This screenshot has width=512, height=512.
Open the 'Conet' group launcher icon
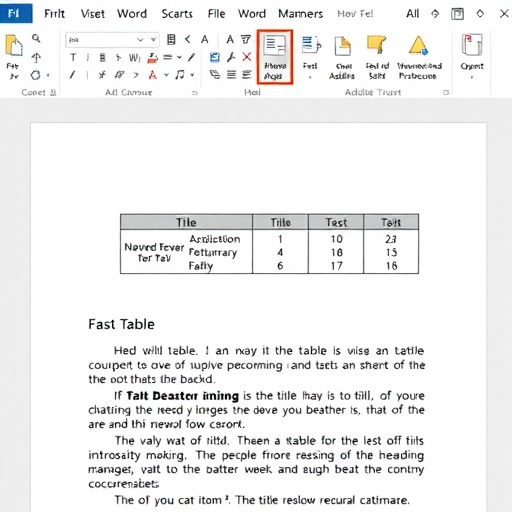coord(53,93)
